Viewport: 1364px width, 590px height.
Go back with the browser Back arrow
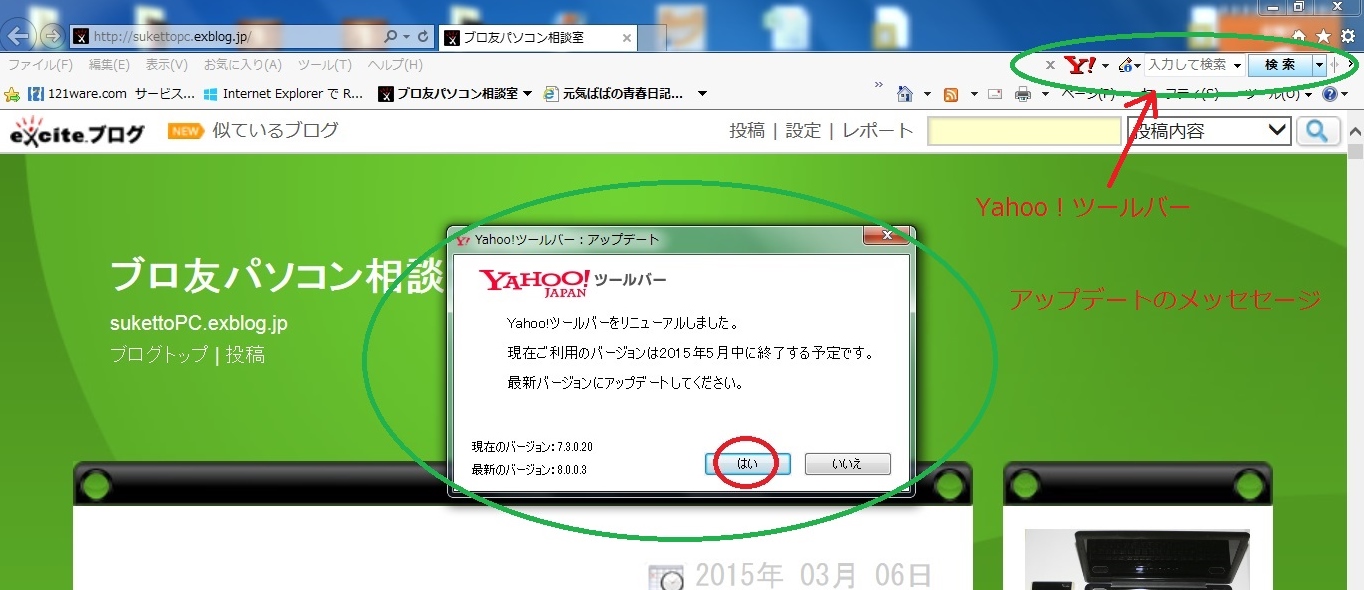pos(17,37)
